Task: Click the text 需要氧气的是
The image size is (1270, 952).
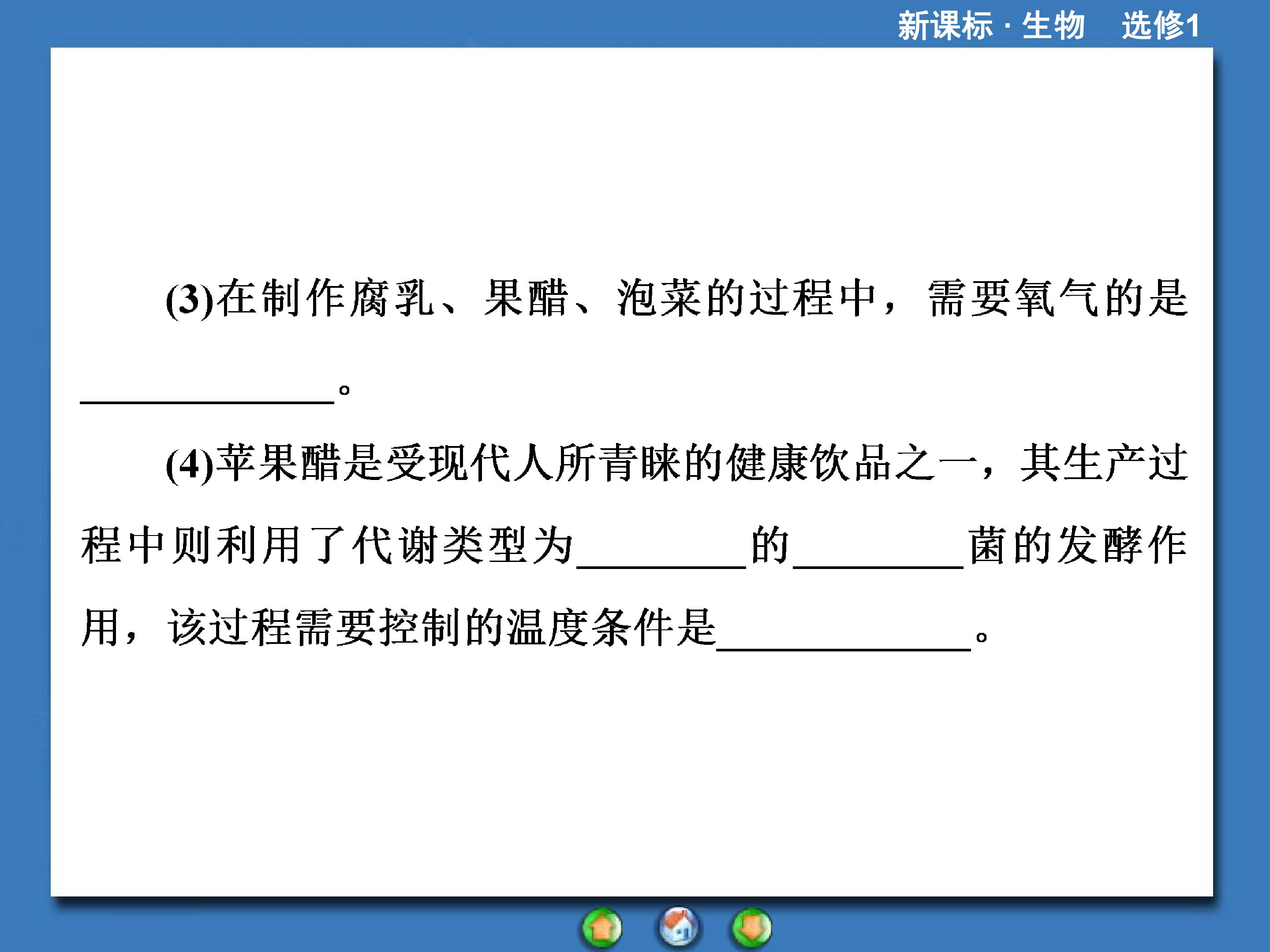Action: tap(1057, 298)
